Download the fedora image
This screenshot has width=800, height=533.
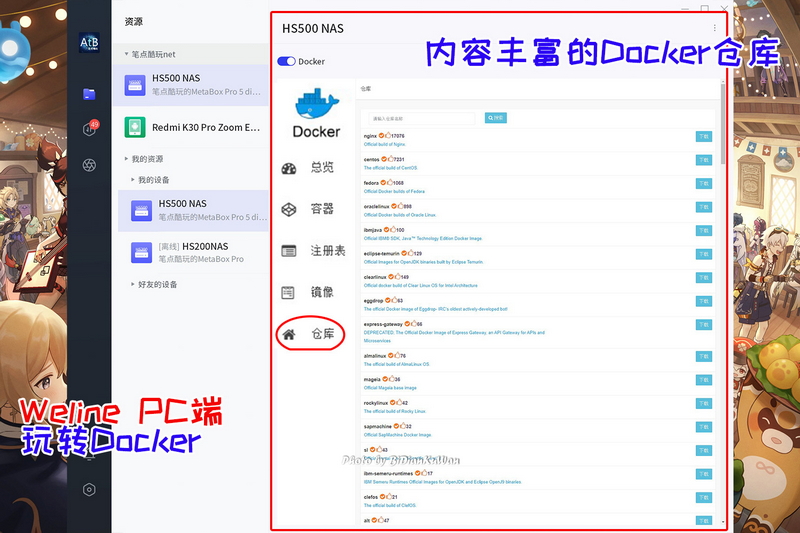[704, 184]
